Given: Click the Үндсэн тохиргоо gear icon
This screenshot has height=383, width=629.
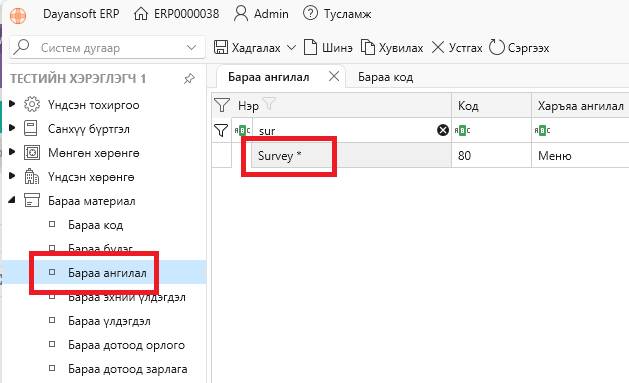Looking at the screenshot, I should pos(32,104).
